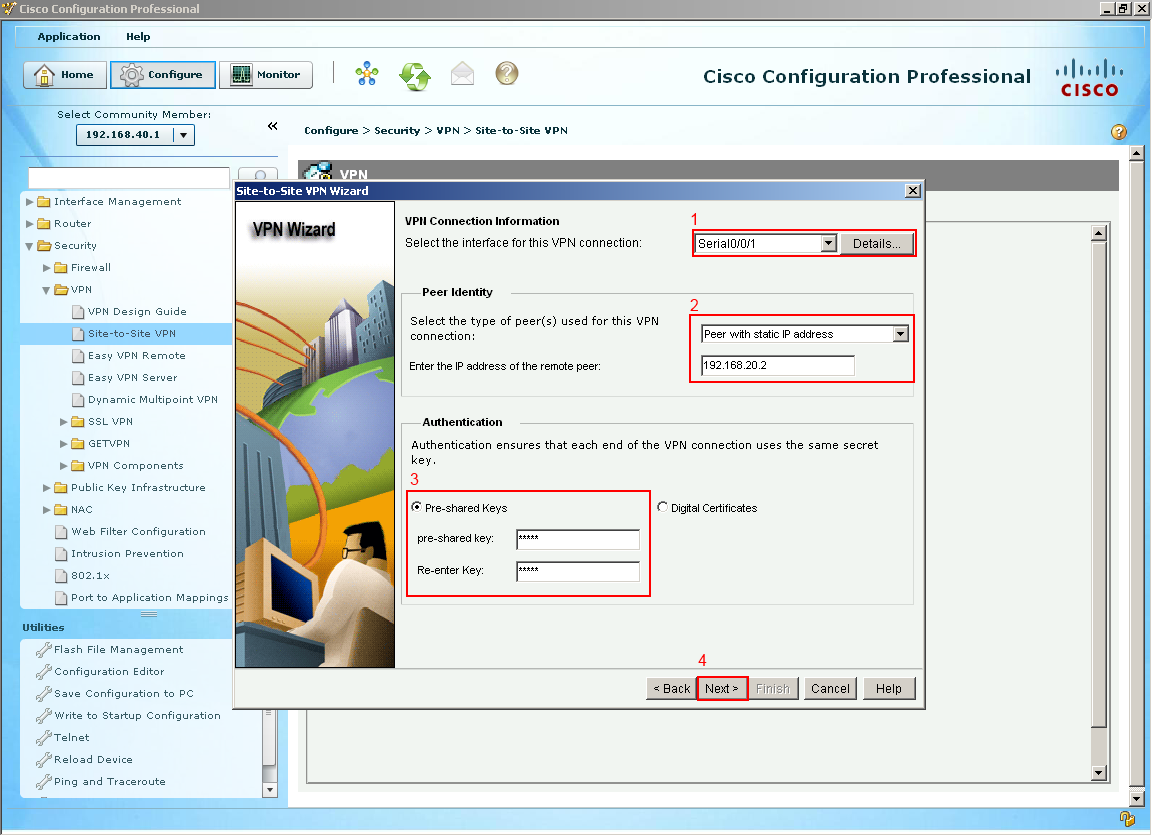Image resolution: width=1152 pixels, height=836 pixels.
Task: Click the search field in the navigation pane
Action: (x=129, y=178)
